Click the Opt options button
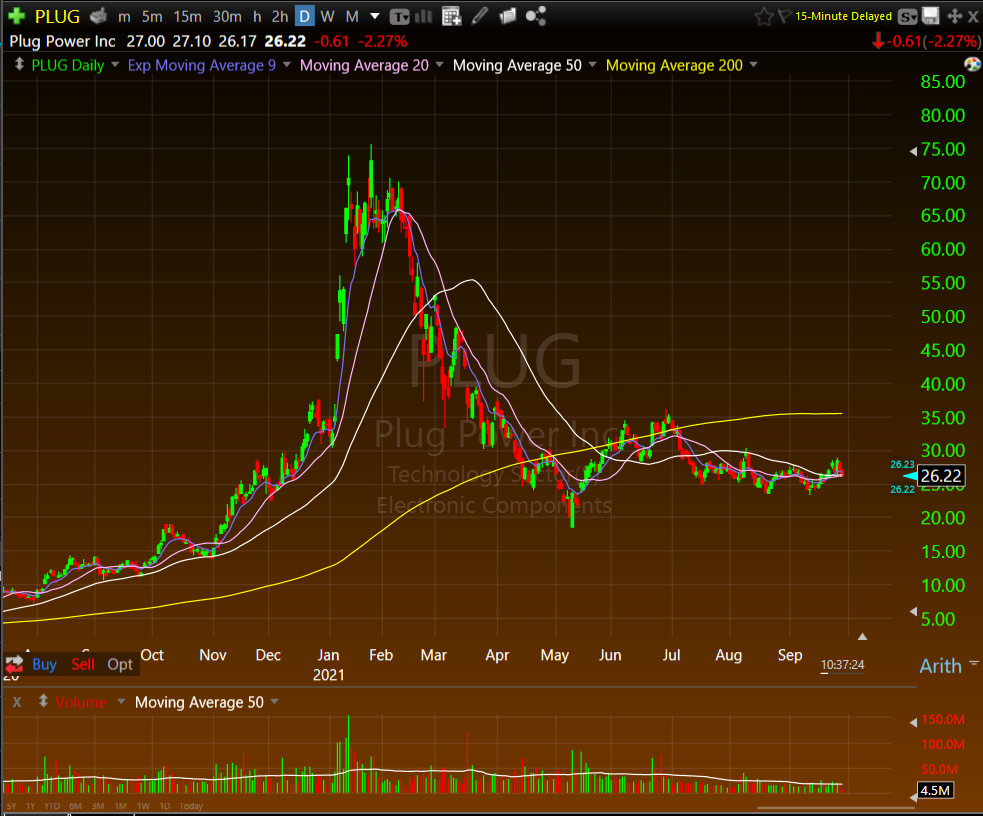The image size is (983, 816). click(120, 664)
